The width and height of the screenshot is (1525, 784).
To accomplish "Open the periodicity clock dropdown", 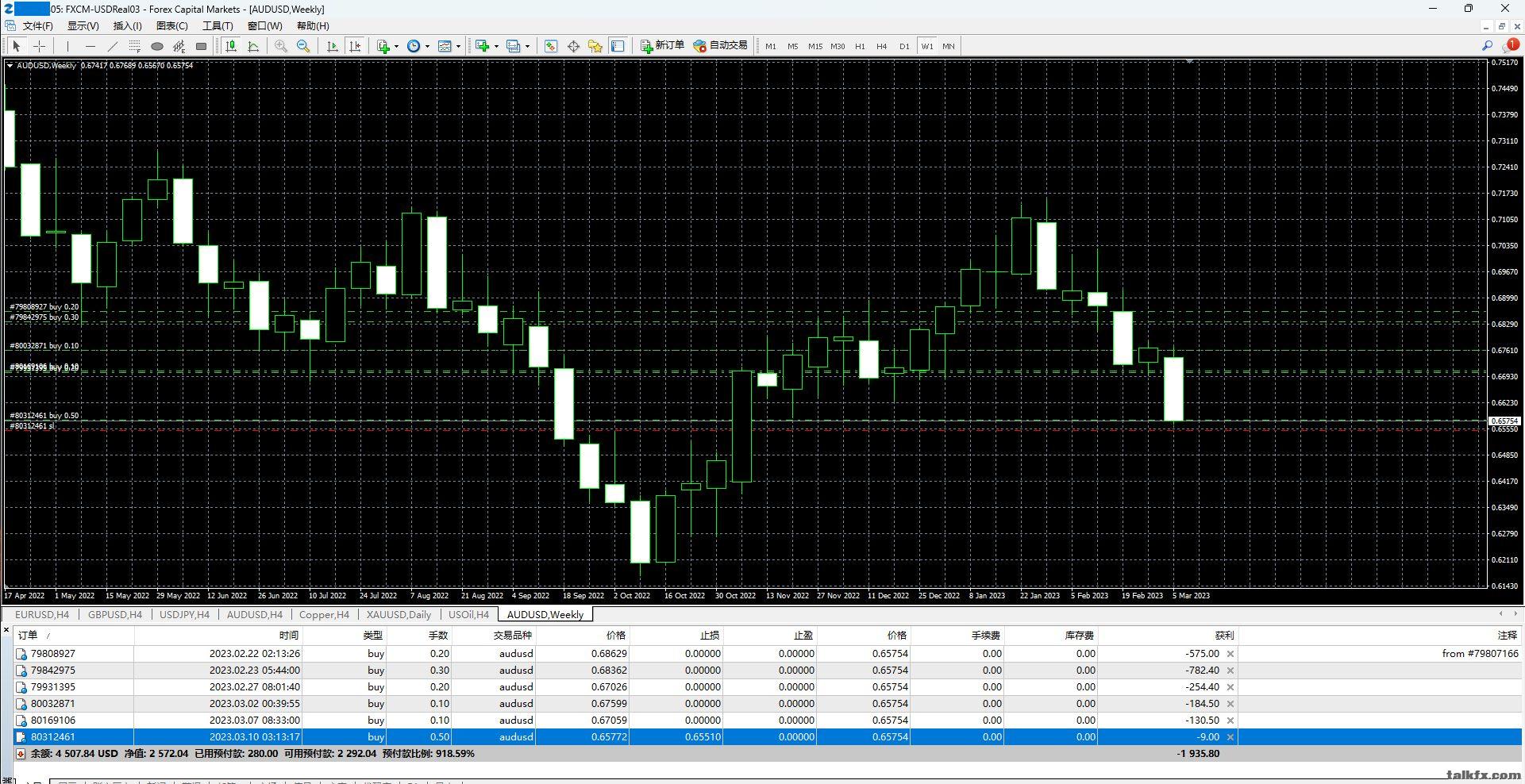I will (x=418, y=46).
